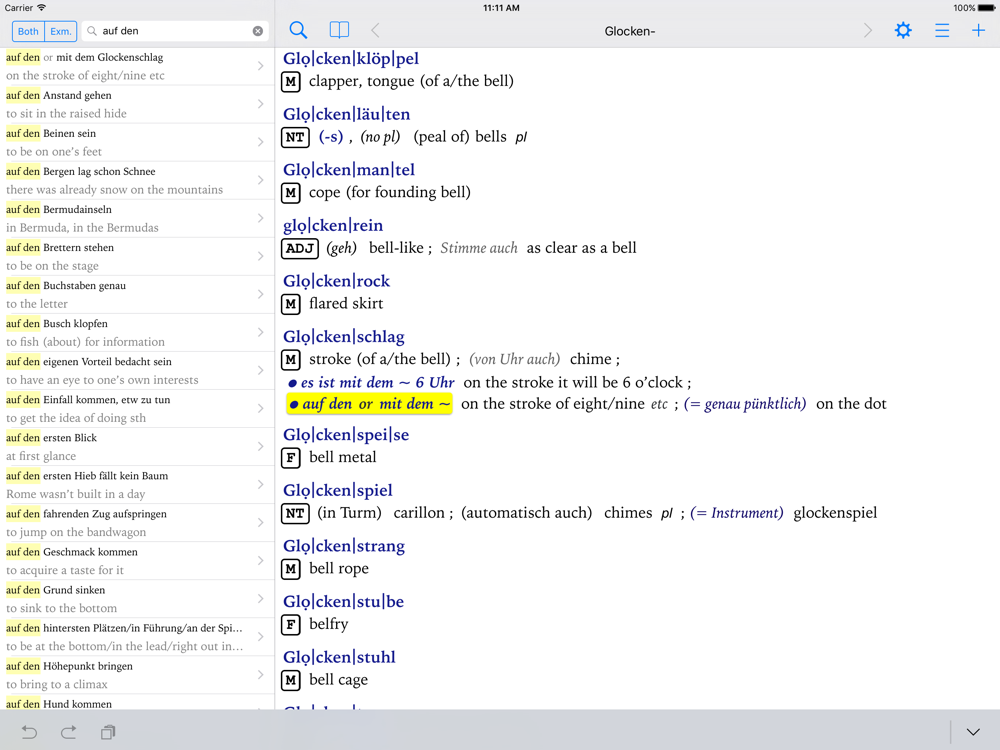Expand chevron for 'fahrenden Zug aufspringen'
The height and width of the screenshot is (750, 1000).
260,522
